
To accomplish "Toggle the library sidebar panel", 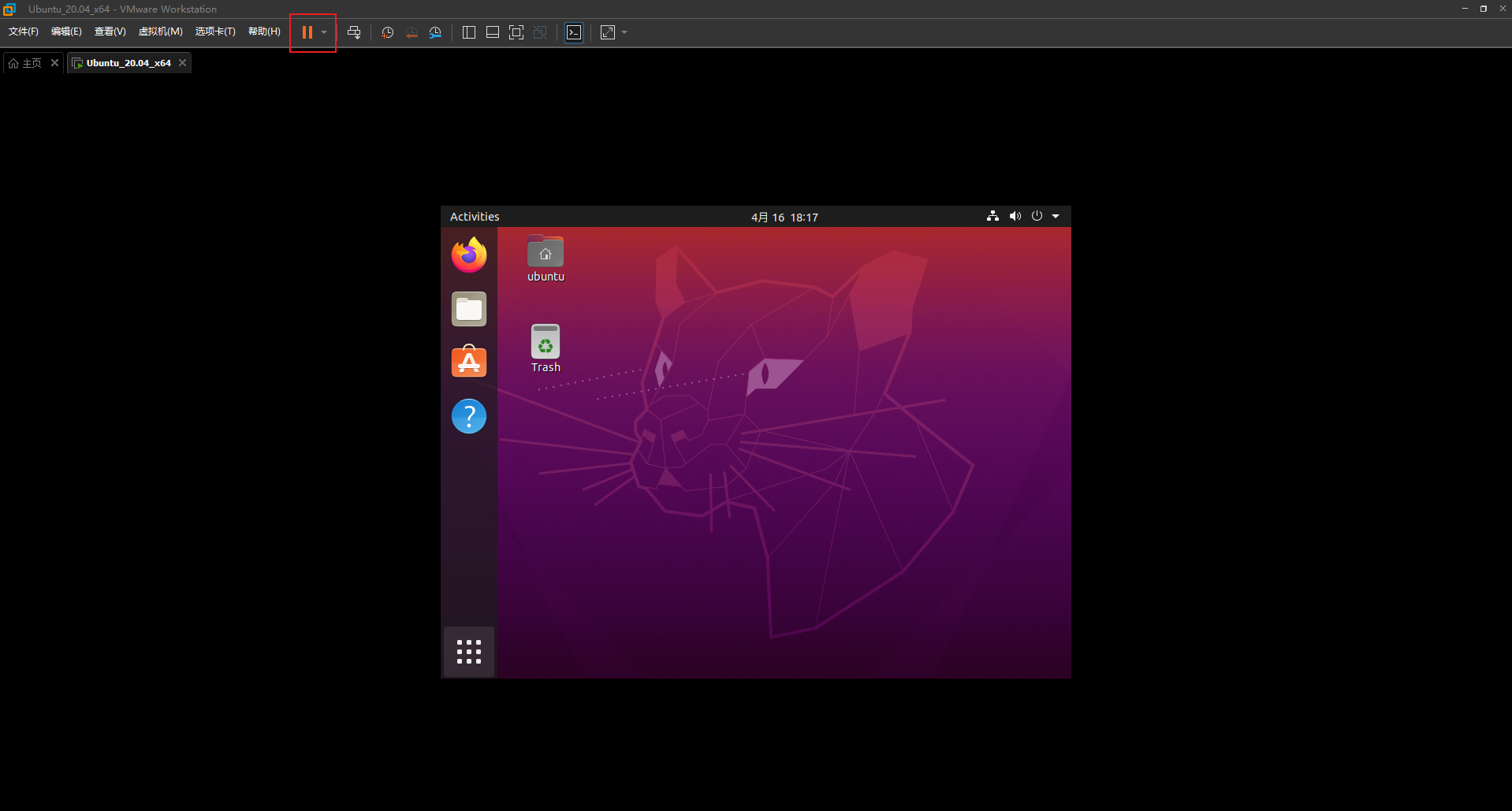I will pos(469,32).
